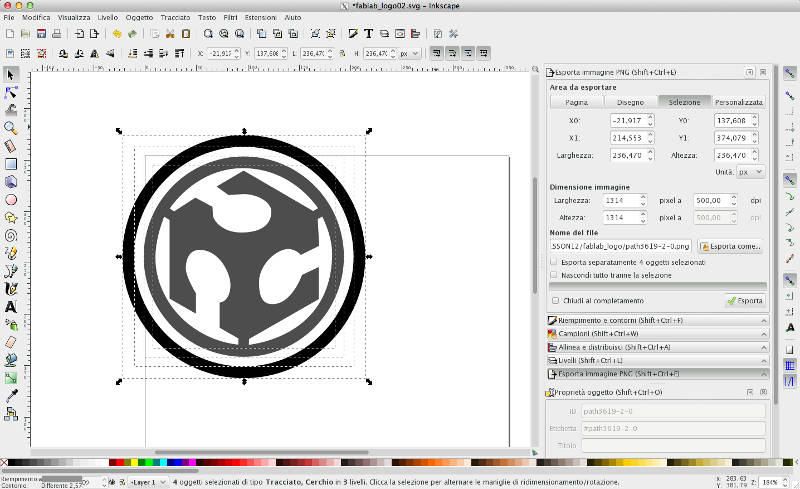This screenshot has width=800, height=489.
Task: Collapse the Esporta immagine PNG panel row
Action: pos(657,374)
